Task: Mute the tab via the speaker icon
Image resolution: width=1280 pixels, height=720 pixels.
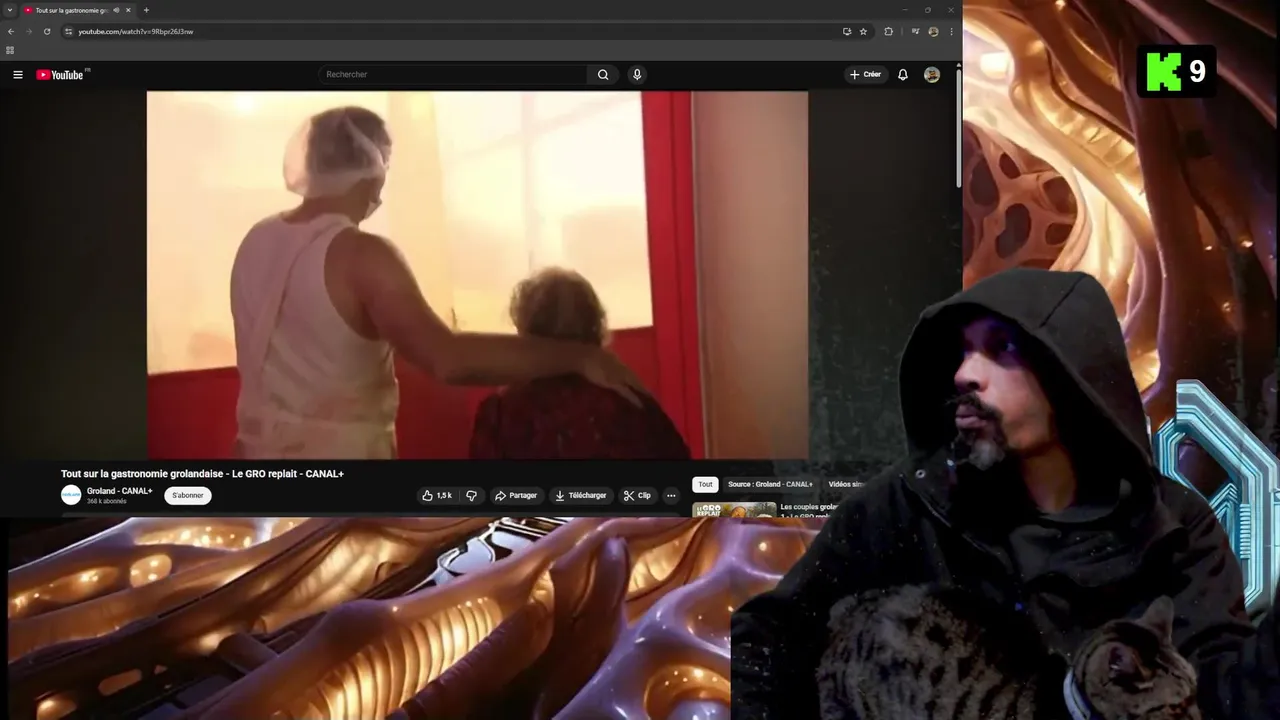Action: coord(116,10)
